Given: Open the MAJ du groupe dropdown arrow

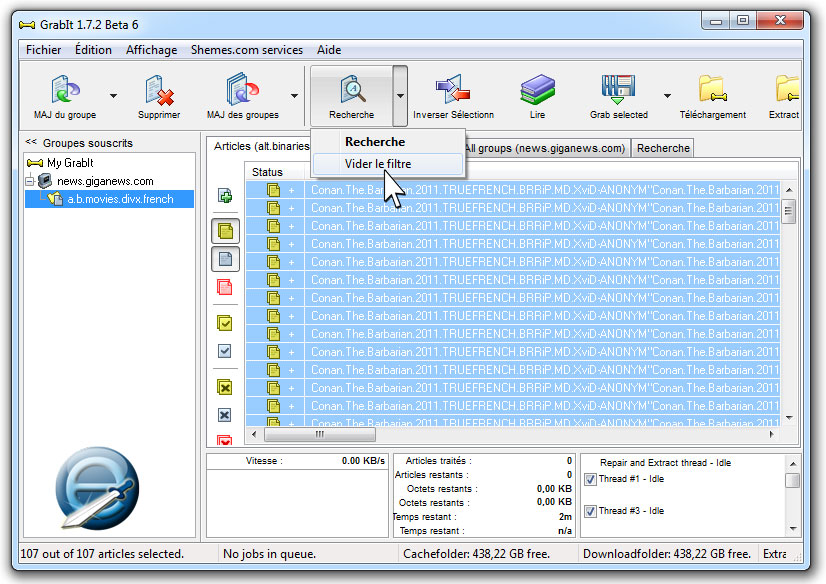Looking at the screenshot, I should 113,96.
